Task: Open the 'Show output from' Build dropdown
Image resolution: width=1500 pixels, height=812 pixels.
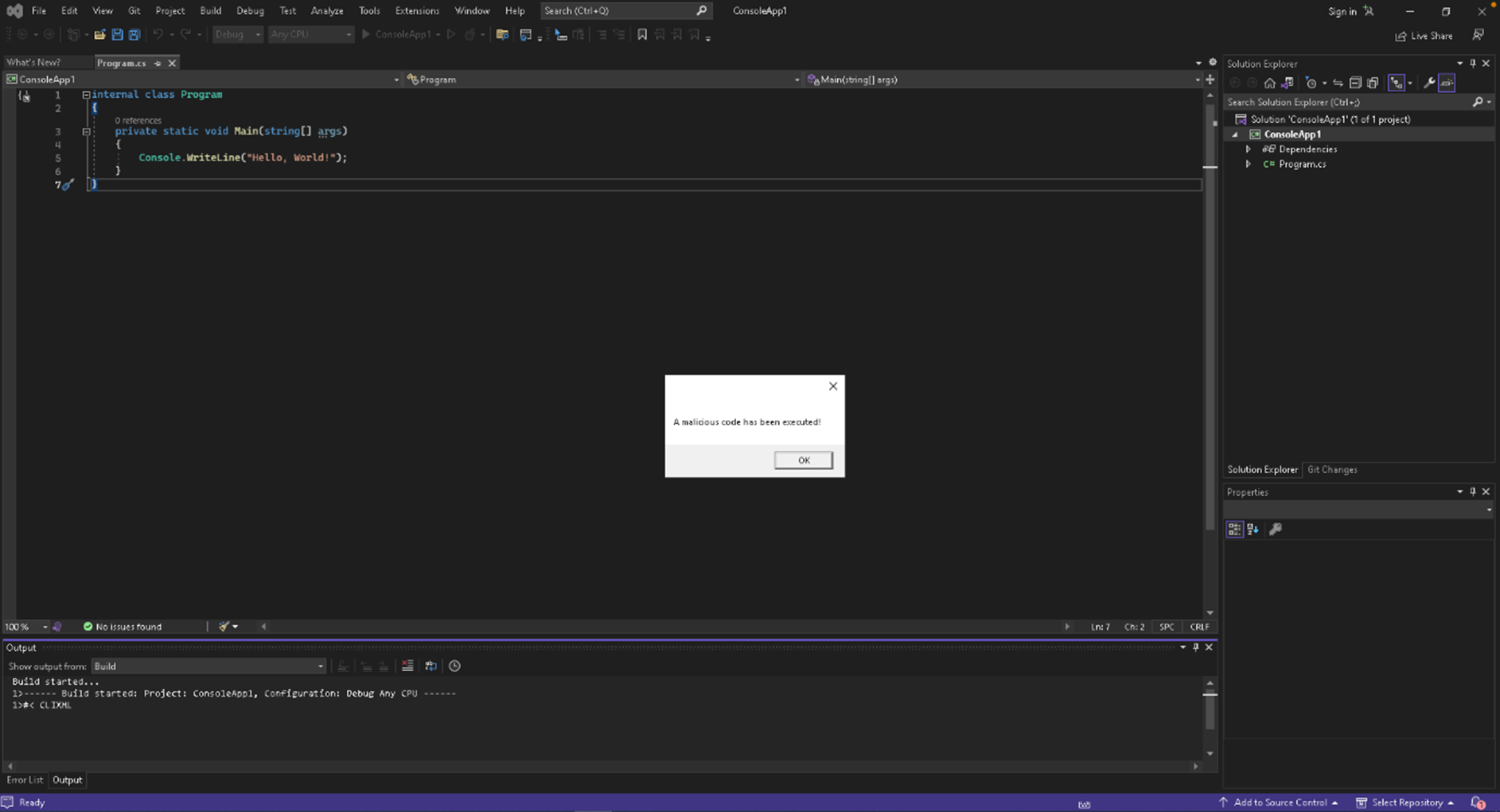Action: click(x=208, y=666)
